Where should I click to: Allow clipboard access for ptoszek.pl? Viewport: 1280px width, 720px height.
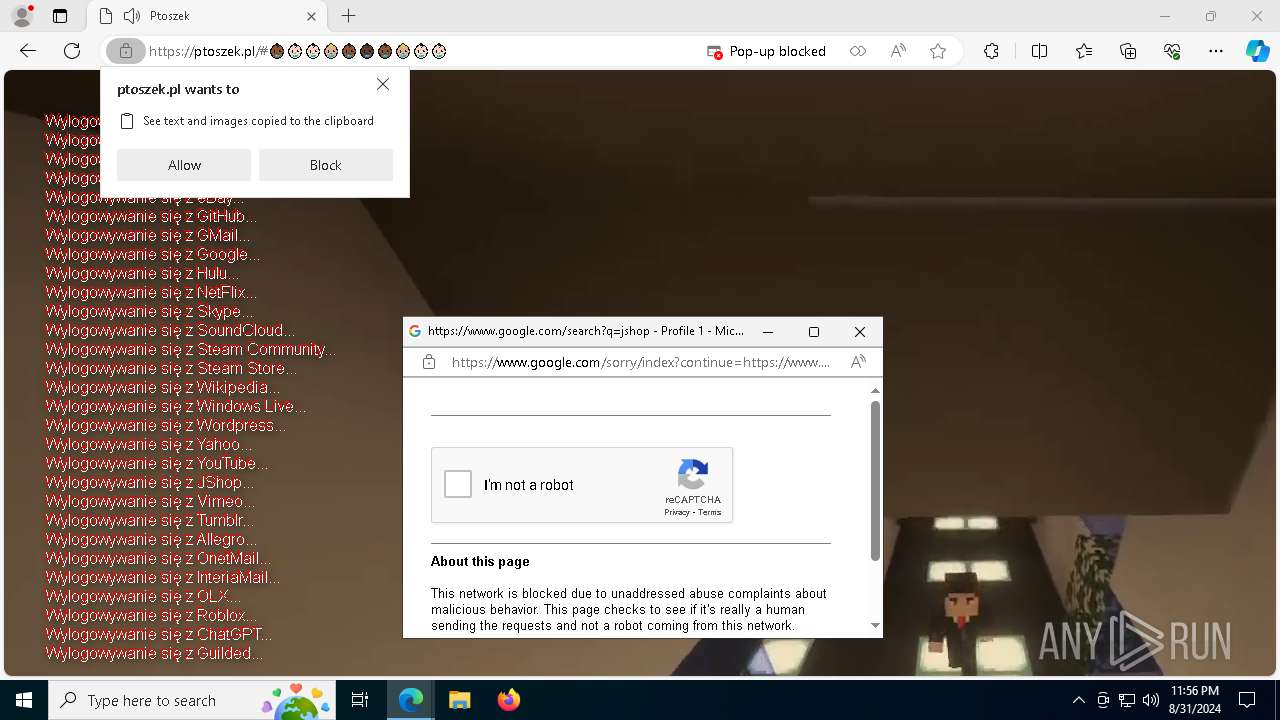(x=184, y=165)
